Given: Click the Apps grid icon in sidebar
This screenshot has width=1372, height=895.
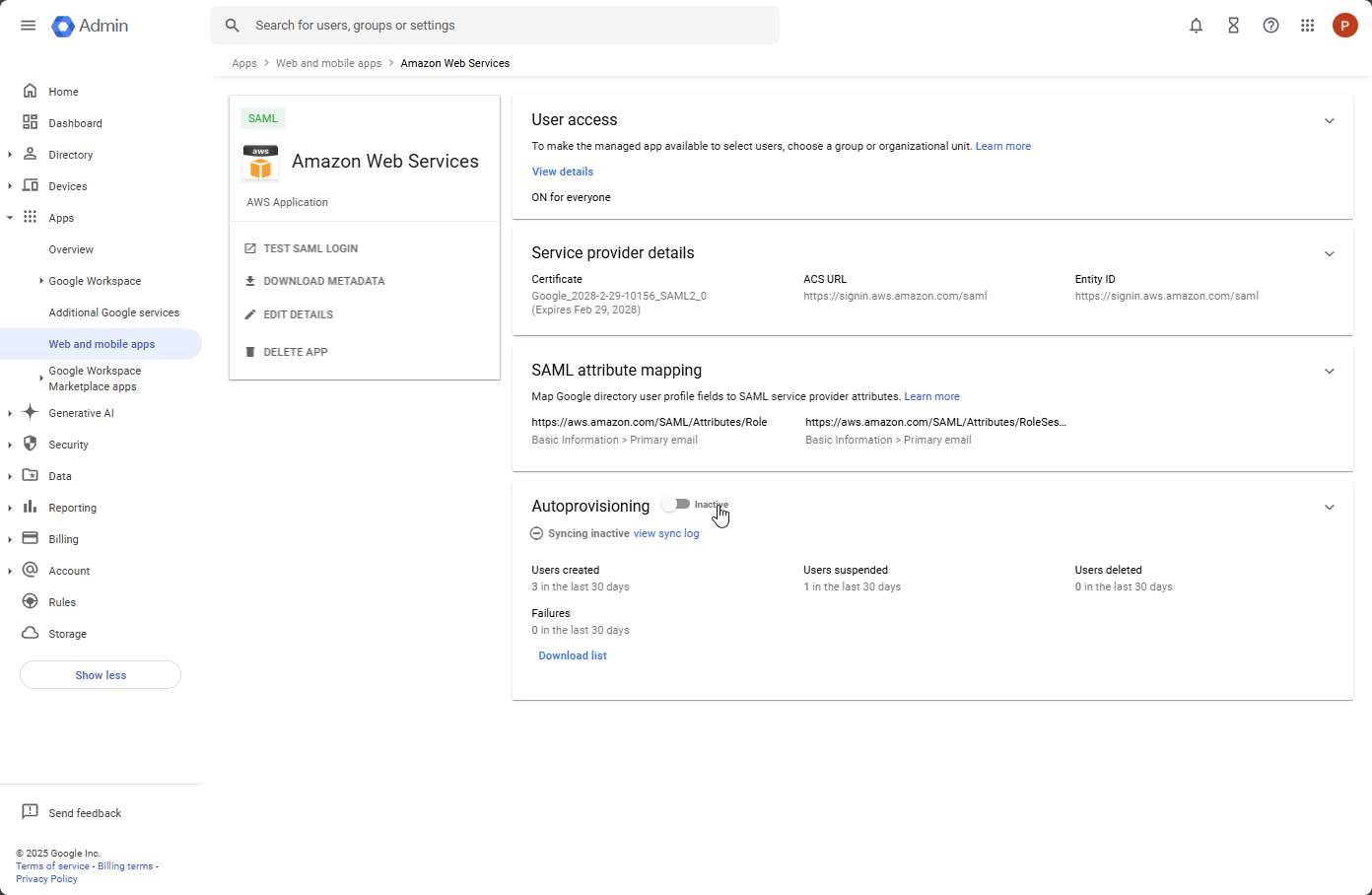Looking at the screenshot, I should [x=30, y=217].
